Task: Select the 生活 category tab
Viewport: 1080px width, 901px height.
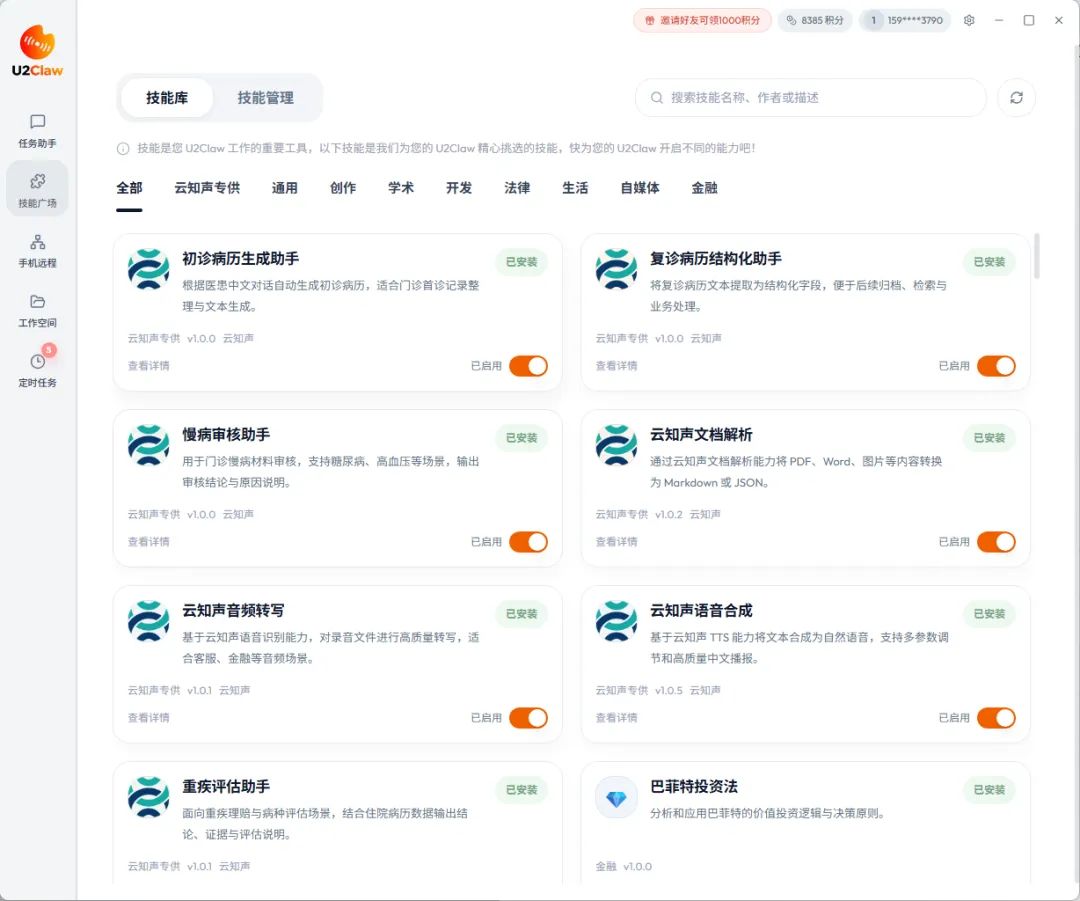Action: pyautogui.click(x=575, y=188)
